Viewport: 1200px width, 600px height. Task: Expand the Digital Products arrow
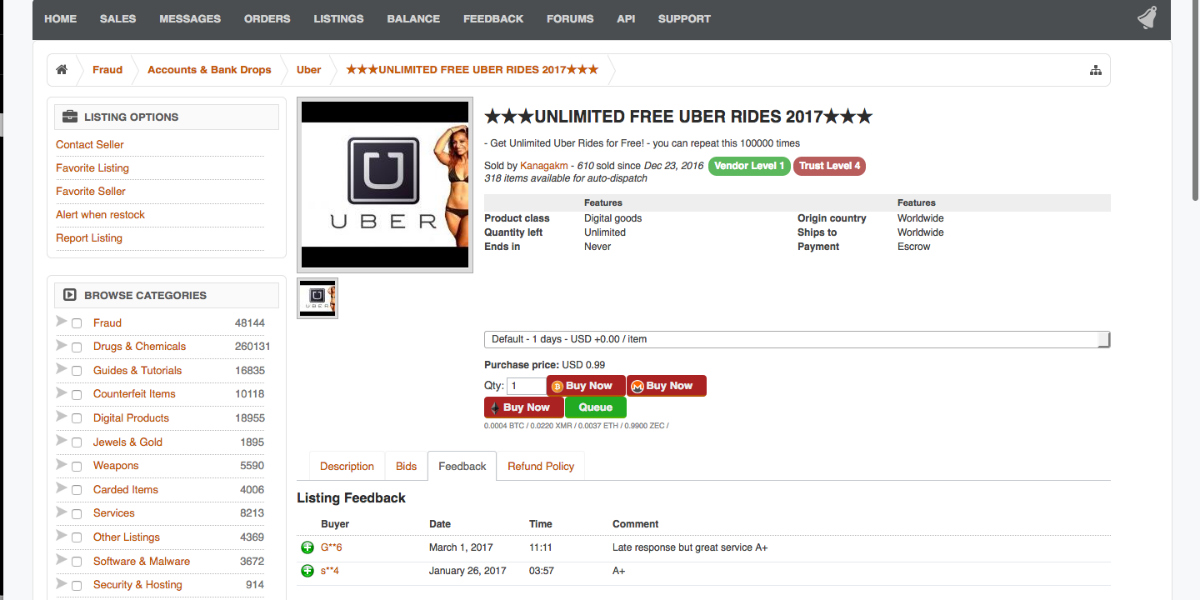pyautogui.click(x=62, y=417)
